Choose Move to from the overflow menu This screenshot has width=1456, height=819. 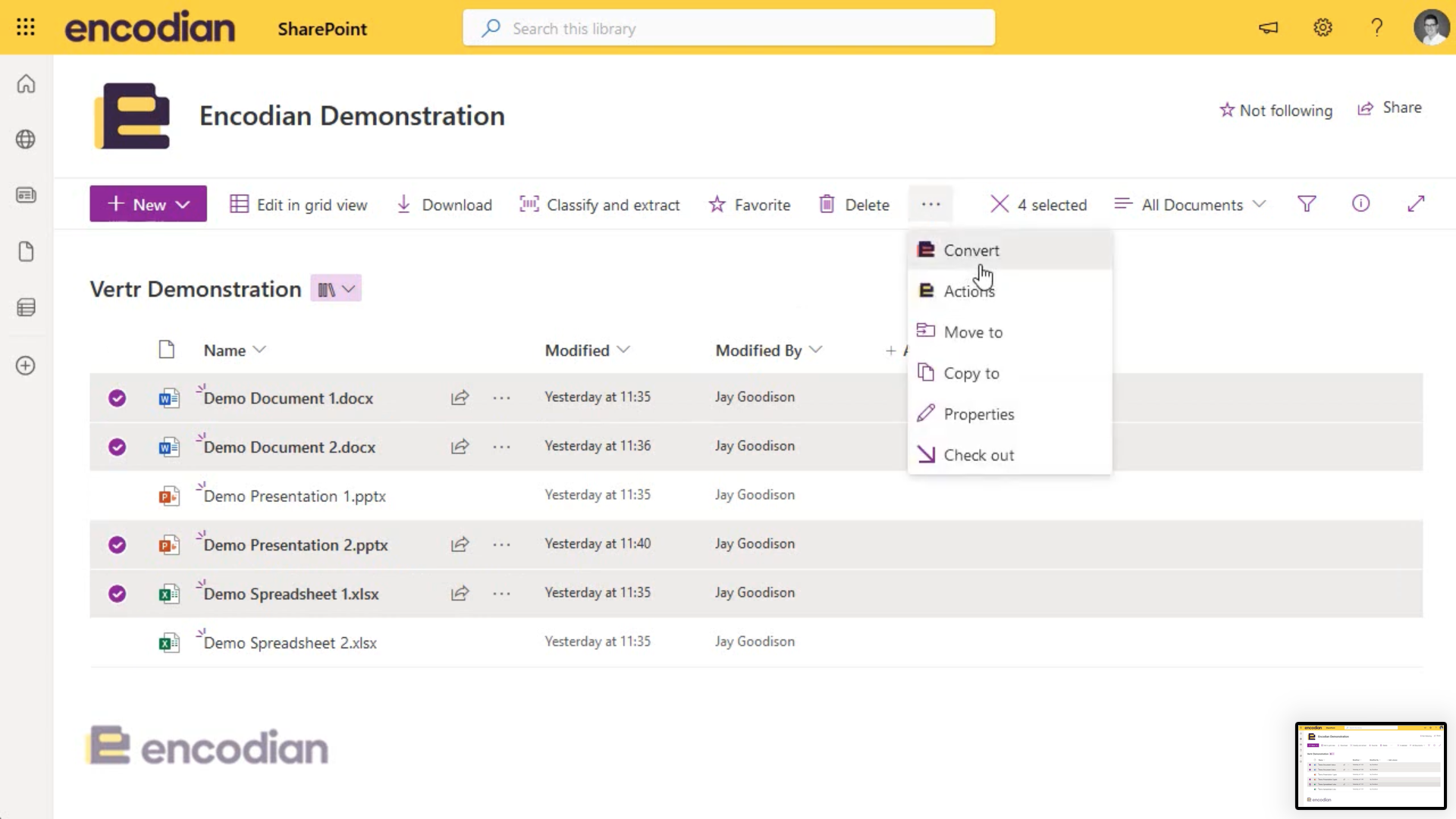1009,332
